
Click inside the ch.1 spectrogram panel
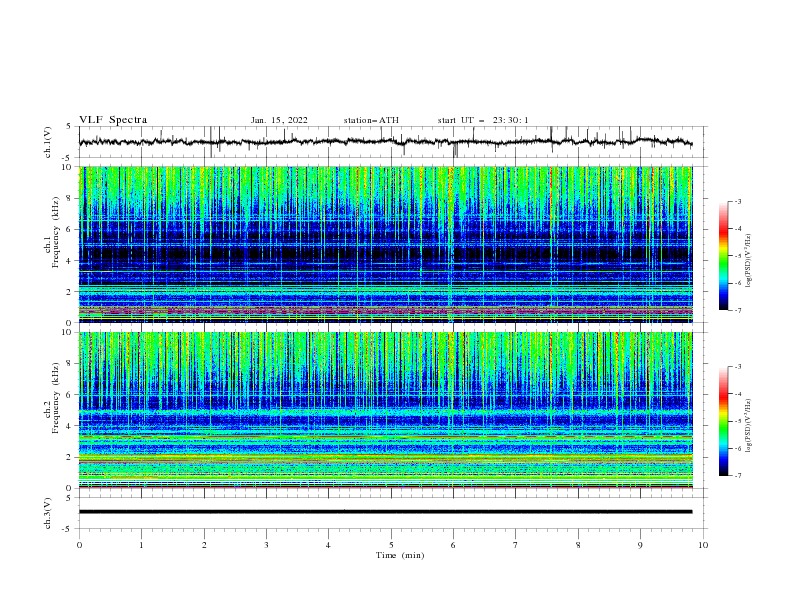385,244
